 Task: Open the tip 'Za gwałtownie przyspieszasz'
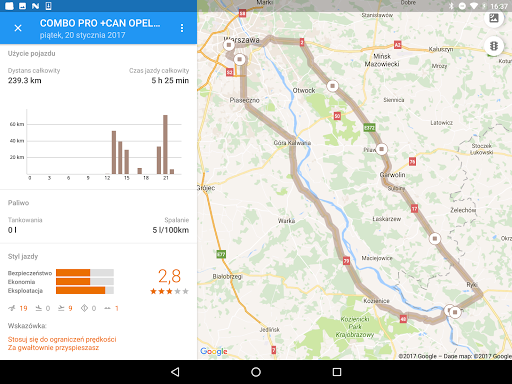coord(53,348)
